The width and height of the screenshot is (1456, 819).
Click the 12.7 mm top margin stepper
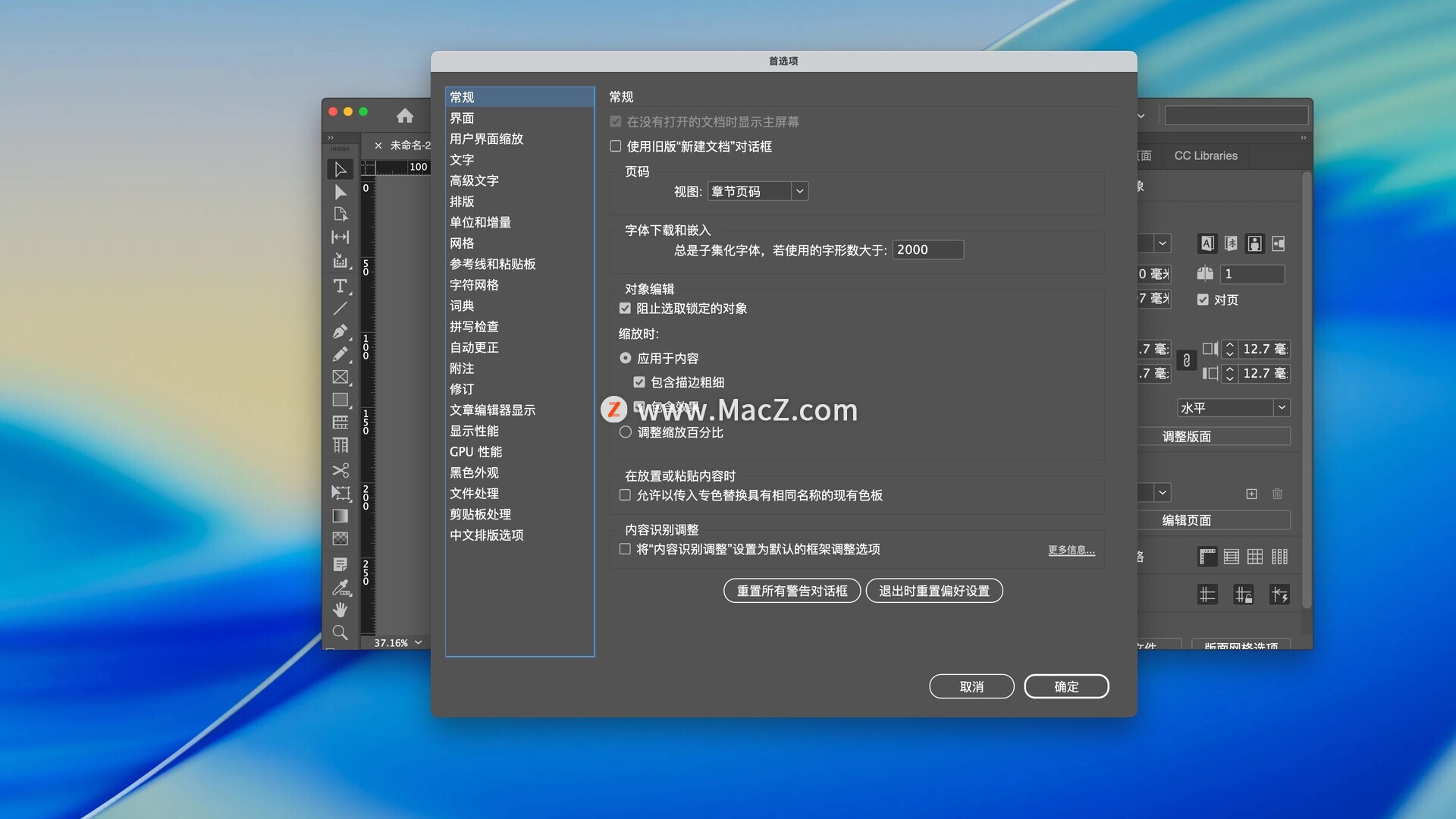tap(1230, 349)
